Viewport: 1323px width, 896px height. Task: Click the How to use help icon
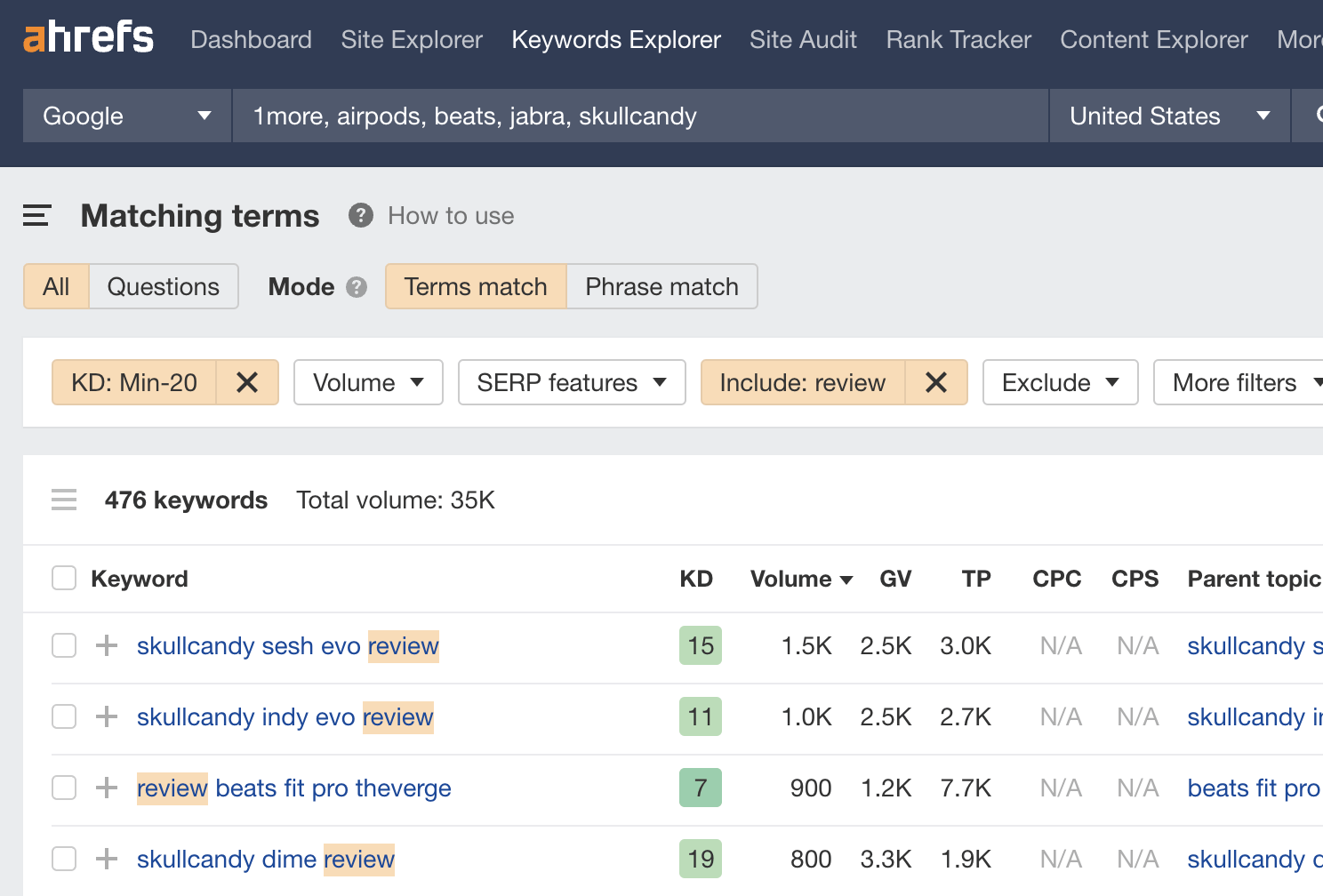click(x=360, y=215)
